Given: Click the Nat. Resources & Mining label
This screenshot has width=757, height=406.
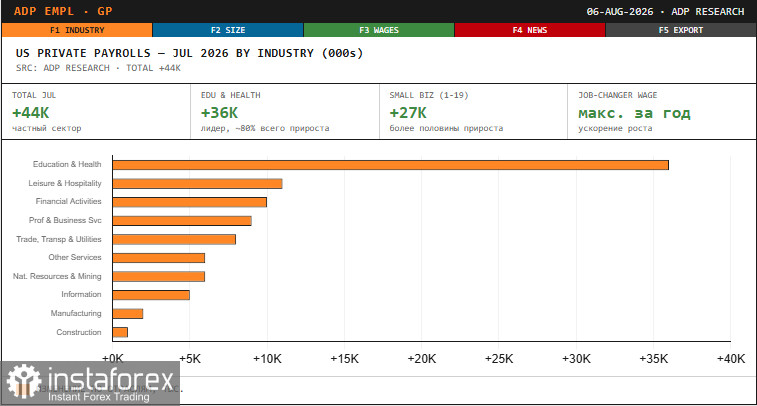Looking at the screenshot, I should (57, 276).
